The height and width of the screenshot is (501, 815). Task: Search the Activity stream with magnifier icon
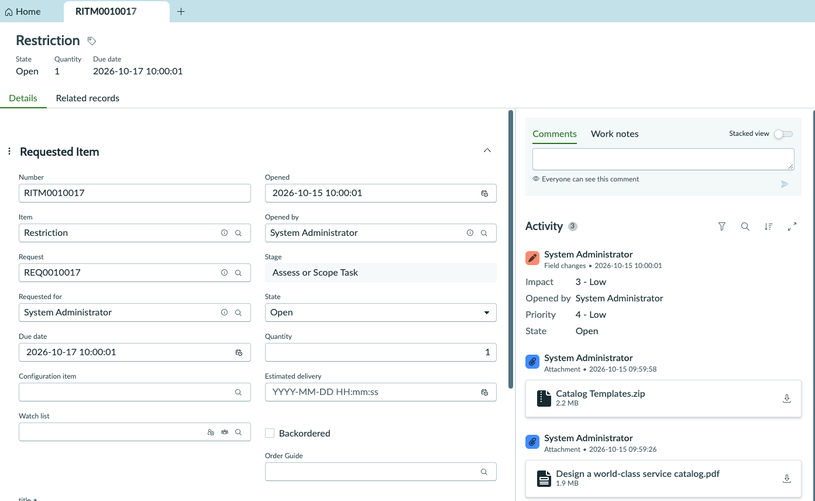(x=745, y=226)
